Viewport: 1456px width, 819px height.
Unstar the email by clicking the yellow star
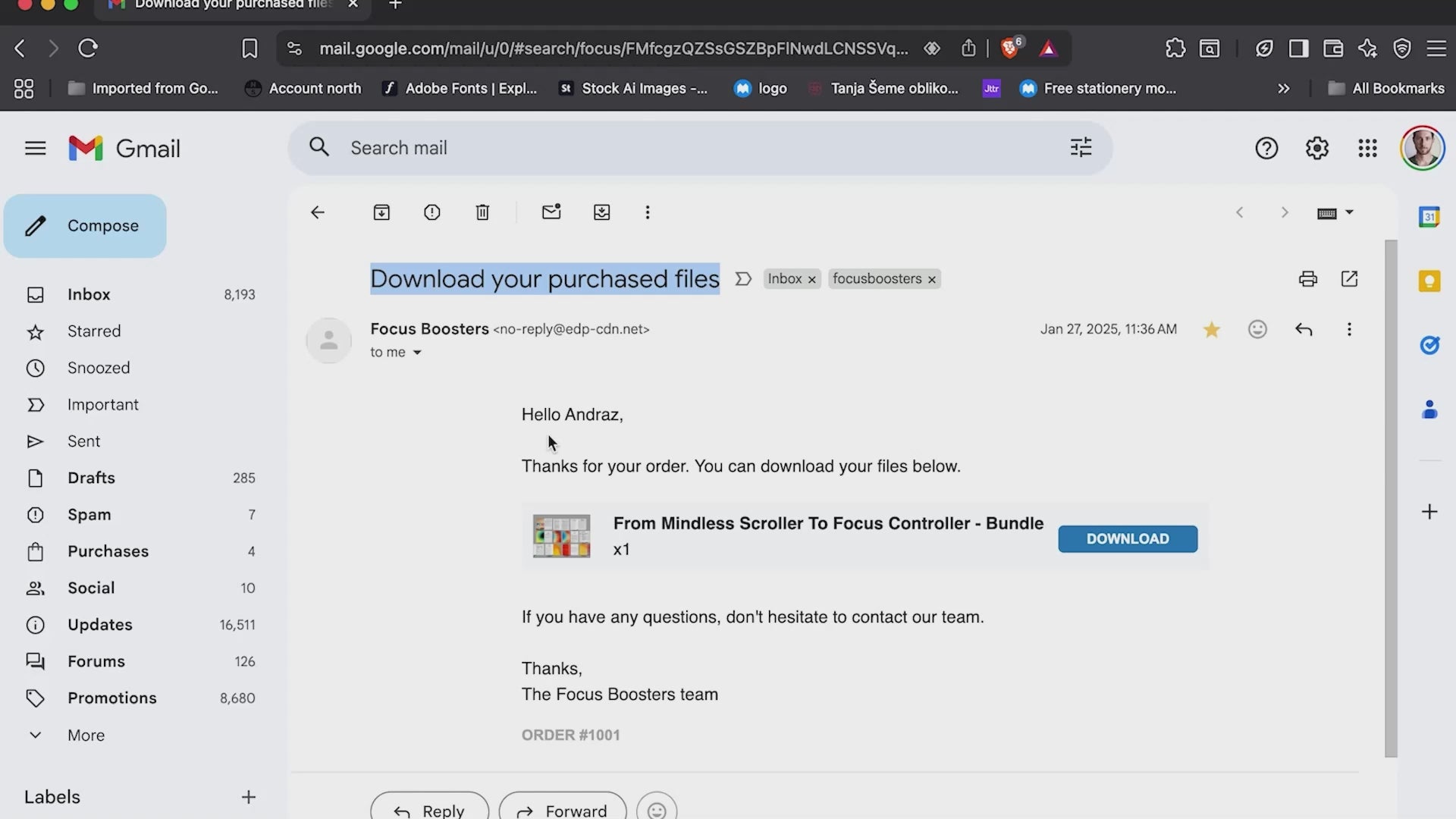click(x=1212, y=329)
